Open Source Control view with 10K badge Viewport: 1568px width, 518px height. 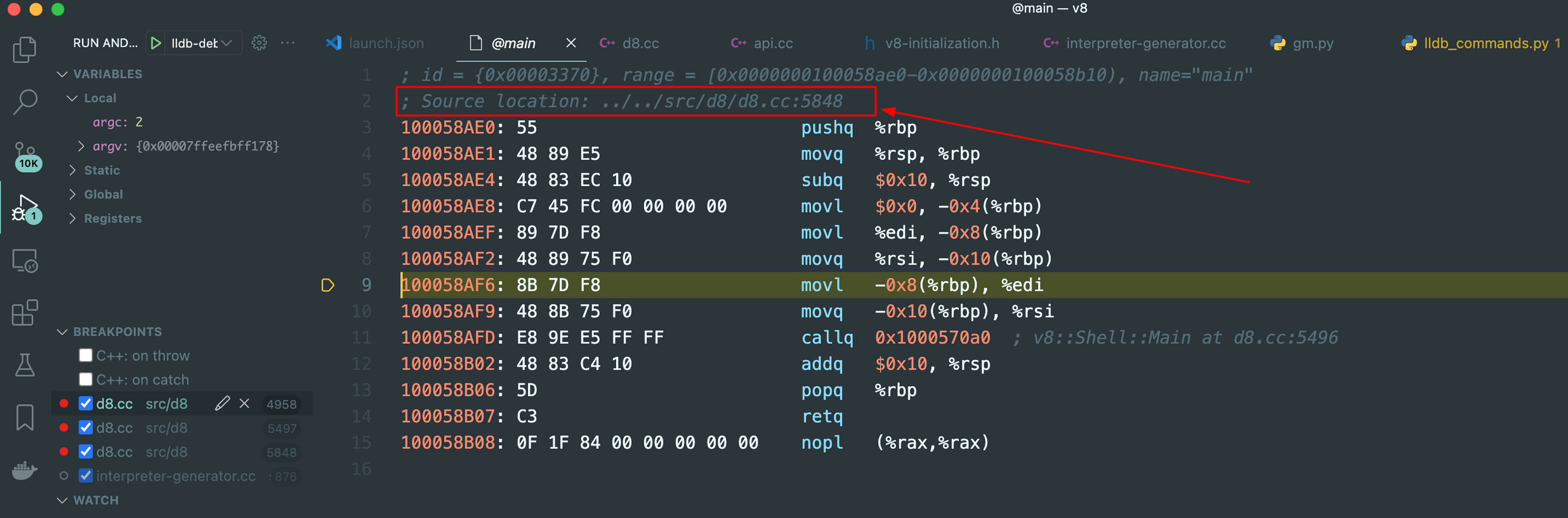pos(27,156)
